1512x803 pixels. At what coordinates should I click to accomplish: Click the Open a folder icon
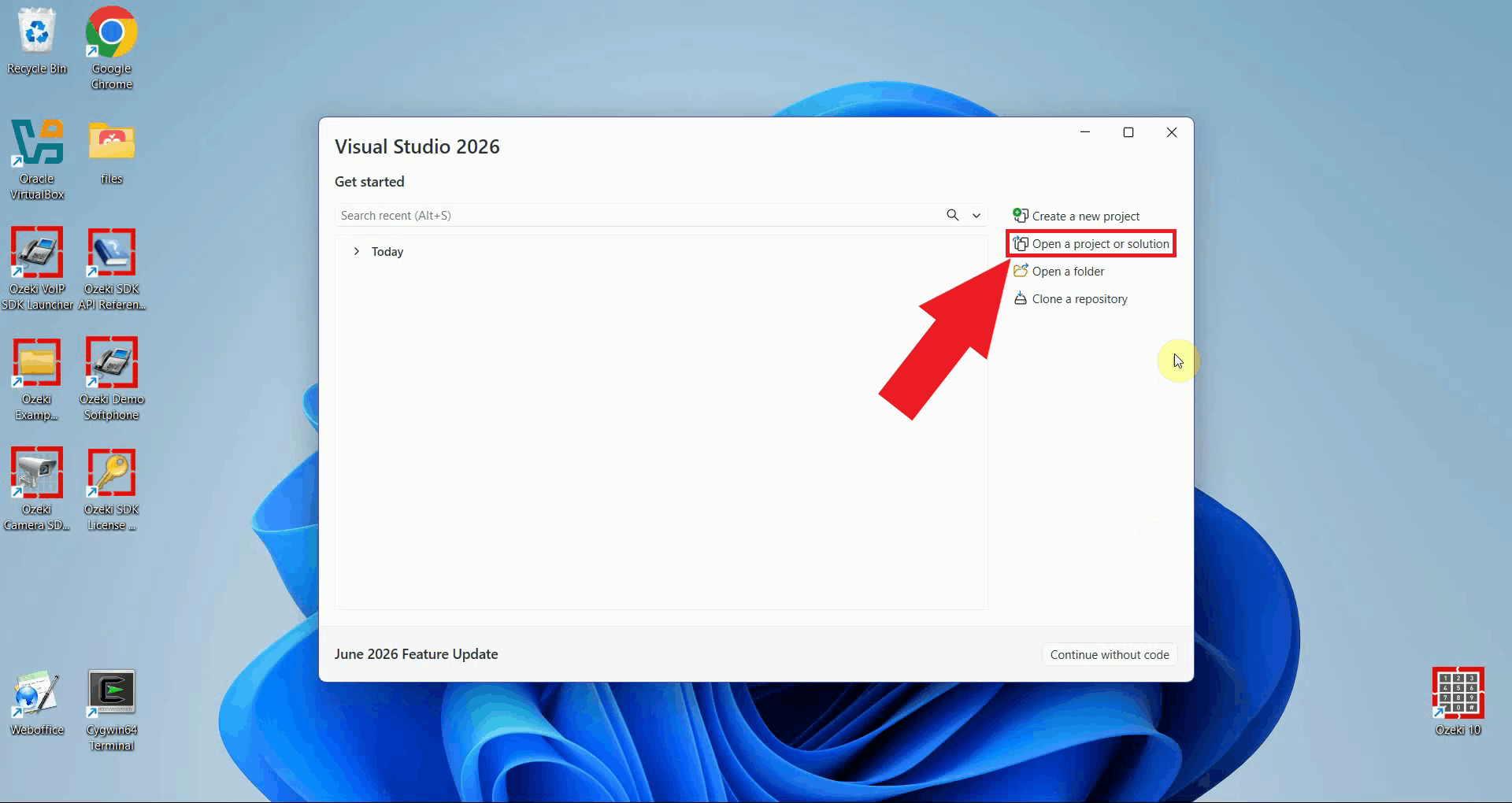(1021, 271)
